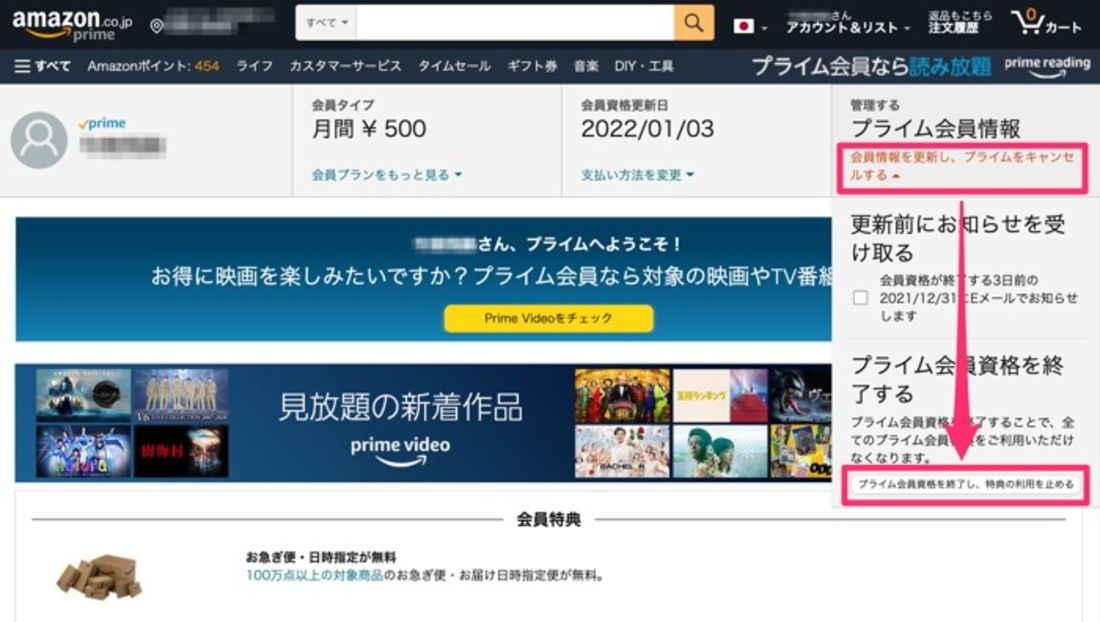Expand 支払い方法を変更 dropdown
Screen dimensions: 1100x622
[637, 175]
